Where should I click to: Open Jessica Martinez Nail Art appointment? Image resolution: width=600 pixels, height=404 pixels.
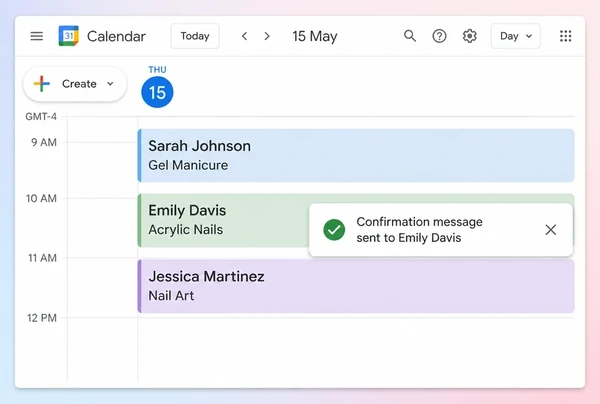[356, 286]
